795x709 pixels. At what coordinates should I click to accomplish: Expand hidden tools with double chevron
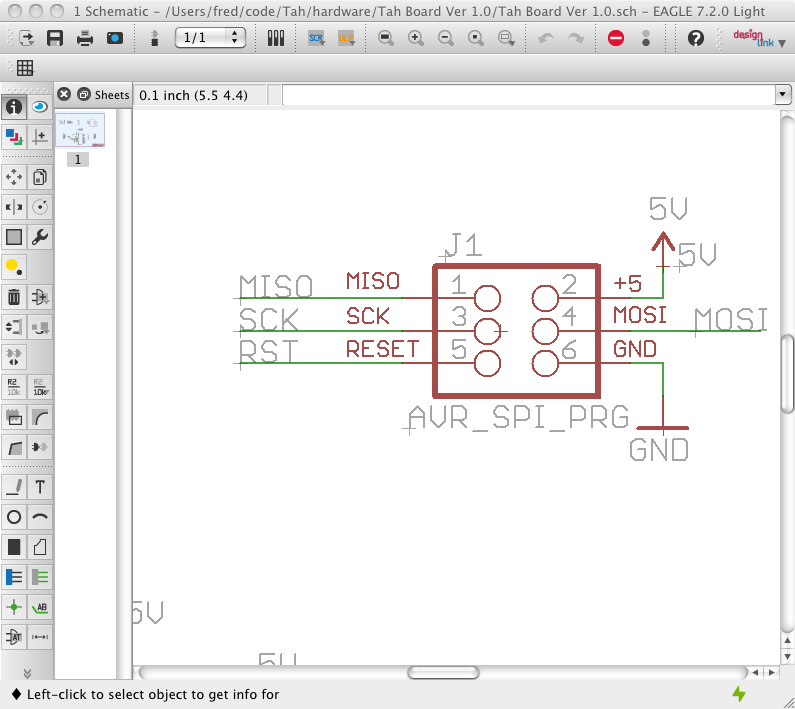[x=27, y=673]
